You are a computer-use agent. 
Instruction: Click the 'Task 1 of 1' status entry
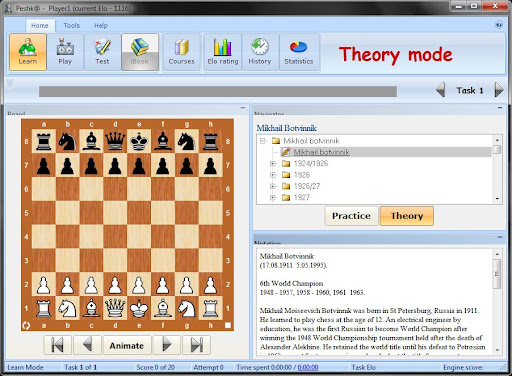[x=81, y=367]
